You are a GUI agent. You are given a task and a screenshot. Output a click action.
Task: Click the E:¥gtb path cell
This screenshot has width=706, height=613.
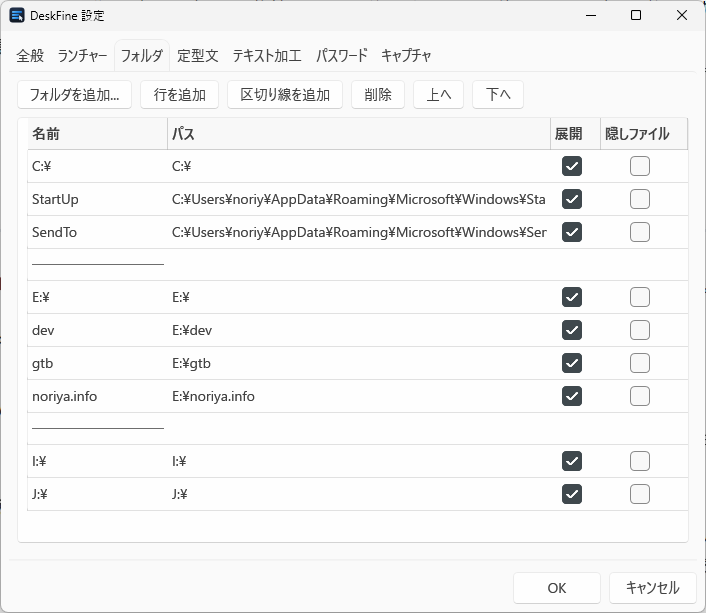359,363
